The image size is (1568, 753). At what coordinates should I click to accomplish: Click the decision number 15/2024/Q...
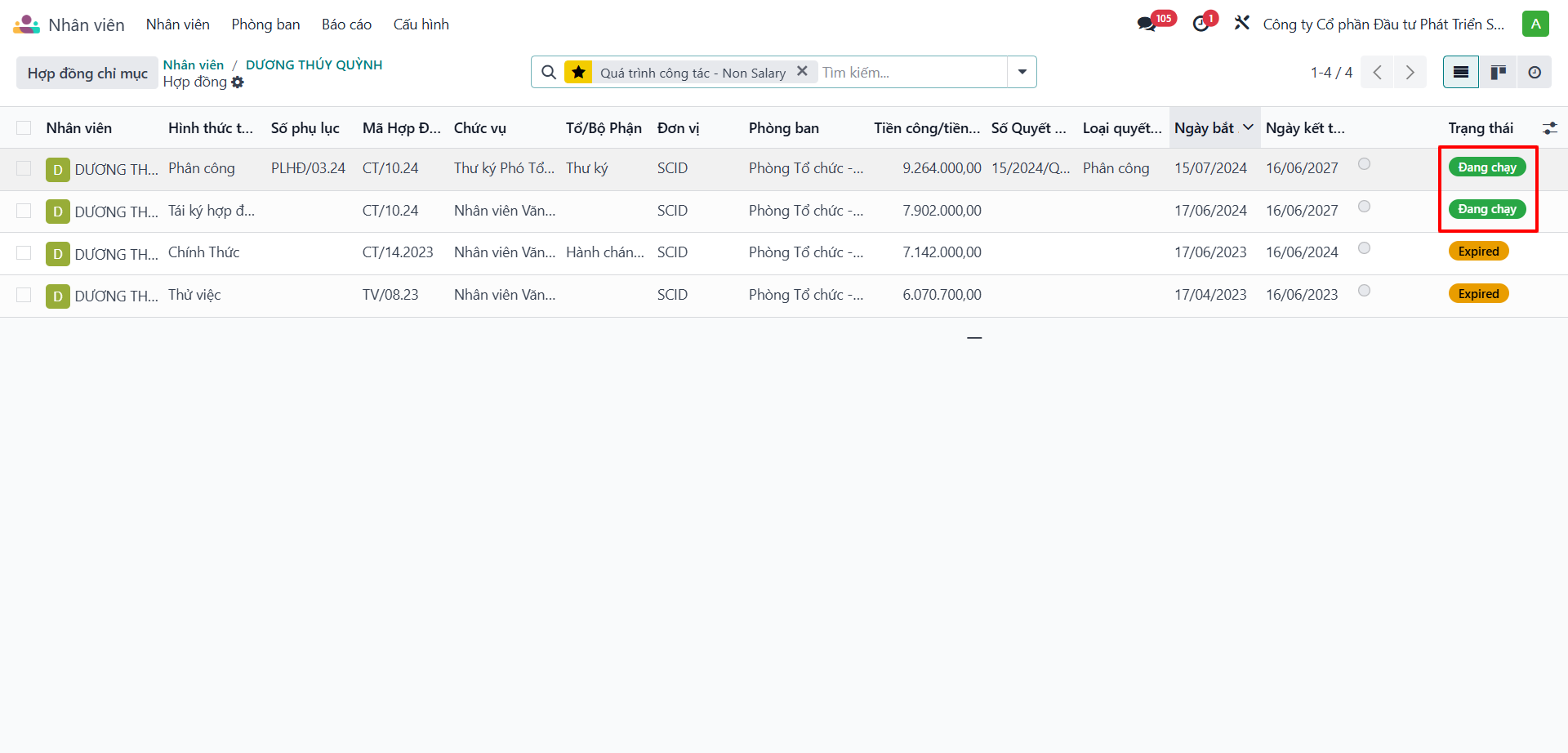[x=1031, y=168]
